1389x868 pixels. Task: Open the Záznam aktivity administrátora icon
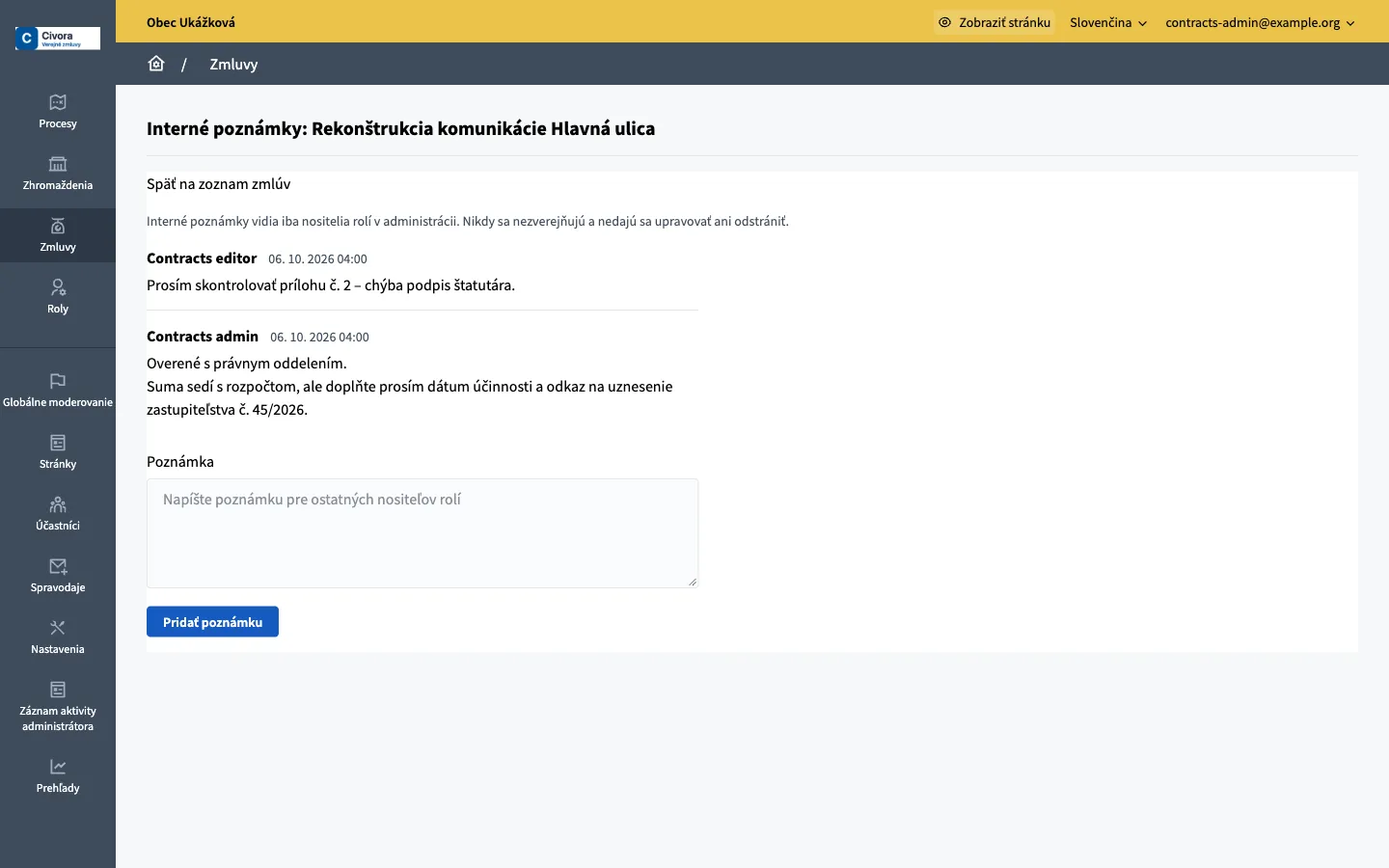click(x=58, y=690)
